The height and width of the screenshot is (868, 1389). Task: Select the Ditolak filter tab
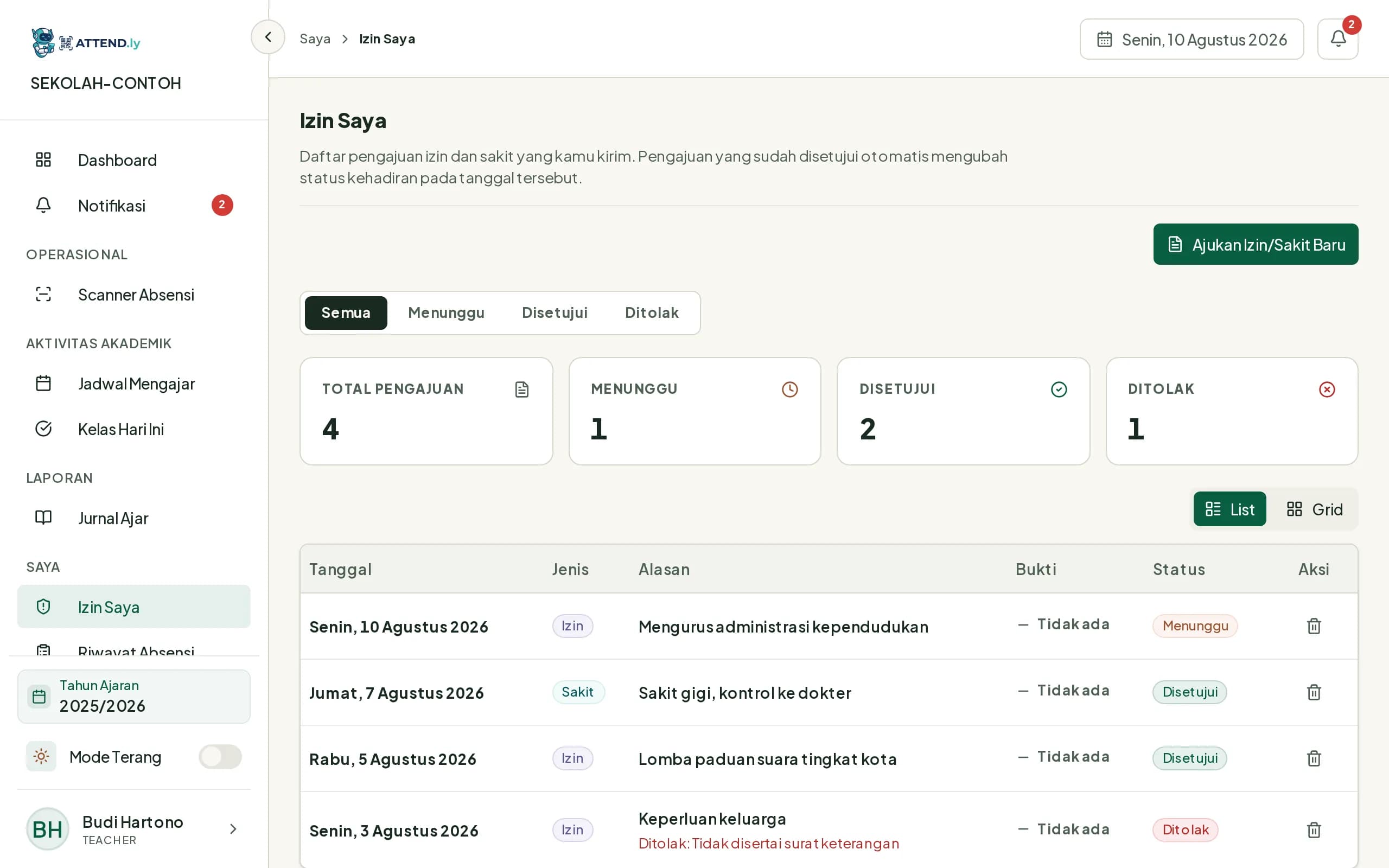point(652,313)
